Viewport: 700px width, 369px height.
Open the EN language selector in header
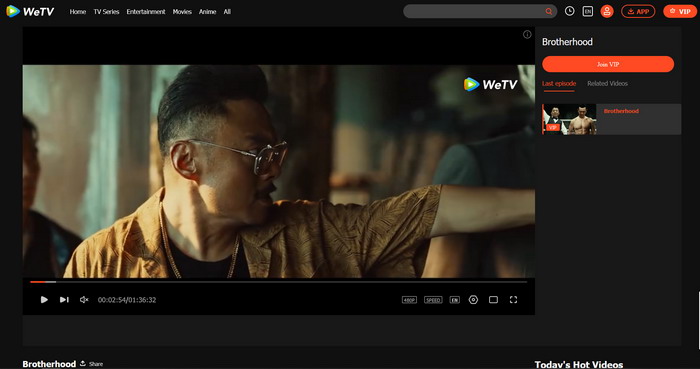click(x=588, y=11)
